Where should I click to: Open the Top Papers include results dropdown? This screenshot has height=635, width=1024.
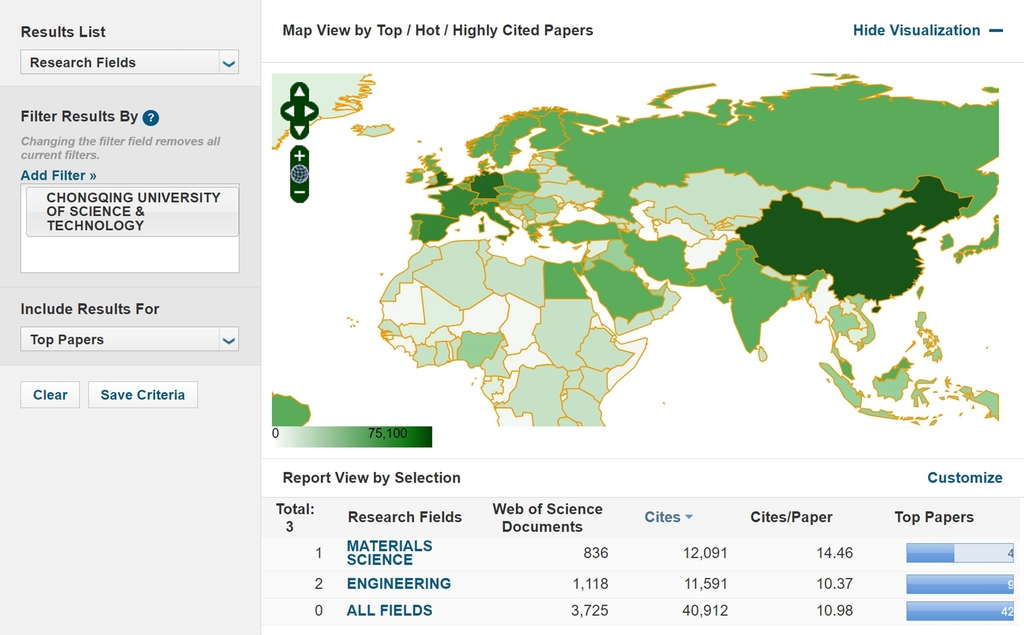pos(130,340)
